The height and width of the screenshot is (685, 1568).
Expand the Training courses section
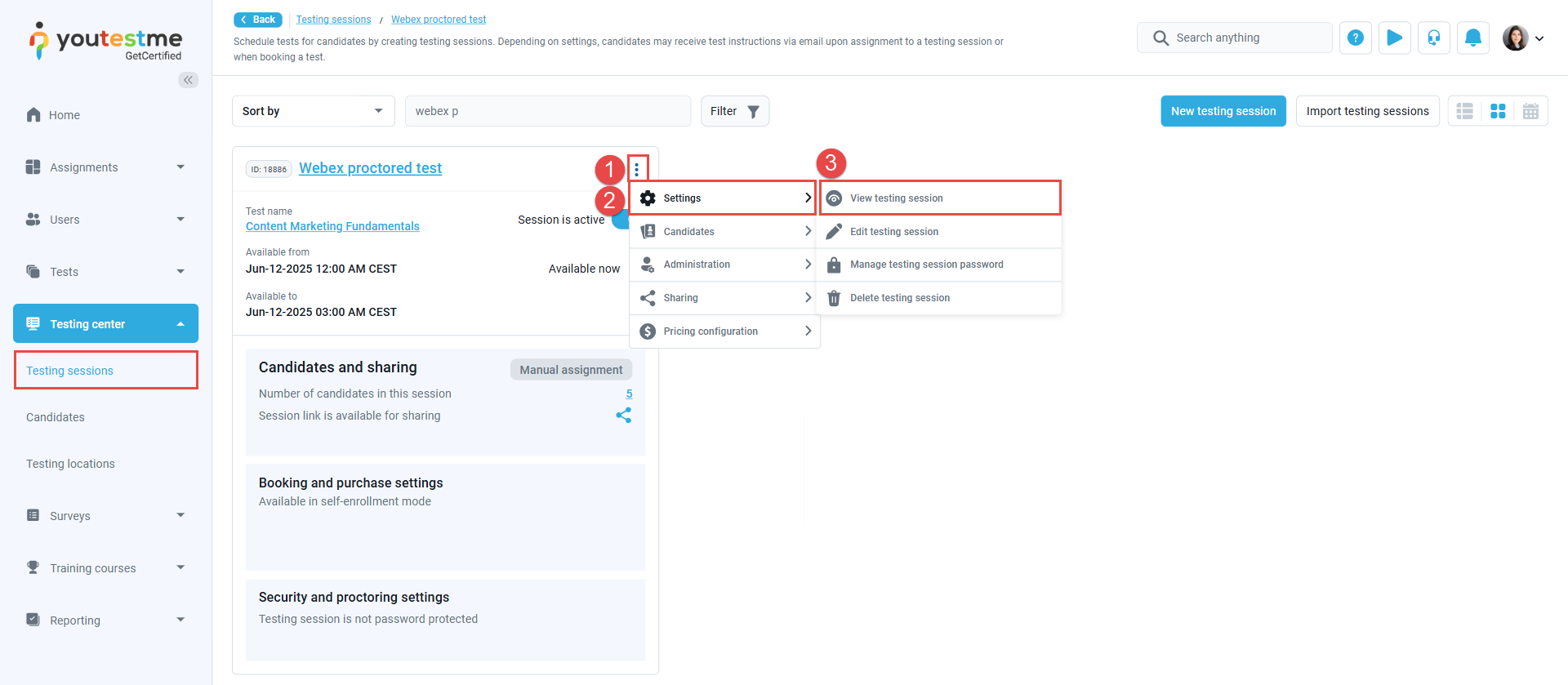click(x=180, y=567)
